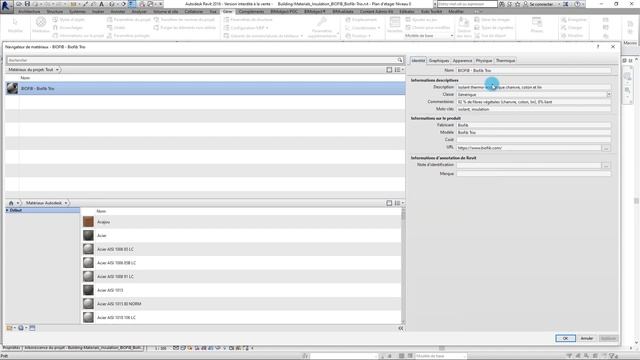Click the create new material icon
The width and height of the screenshot is (640, 360).
[21, 328]
